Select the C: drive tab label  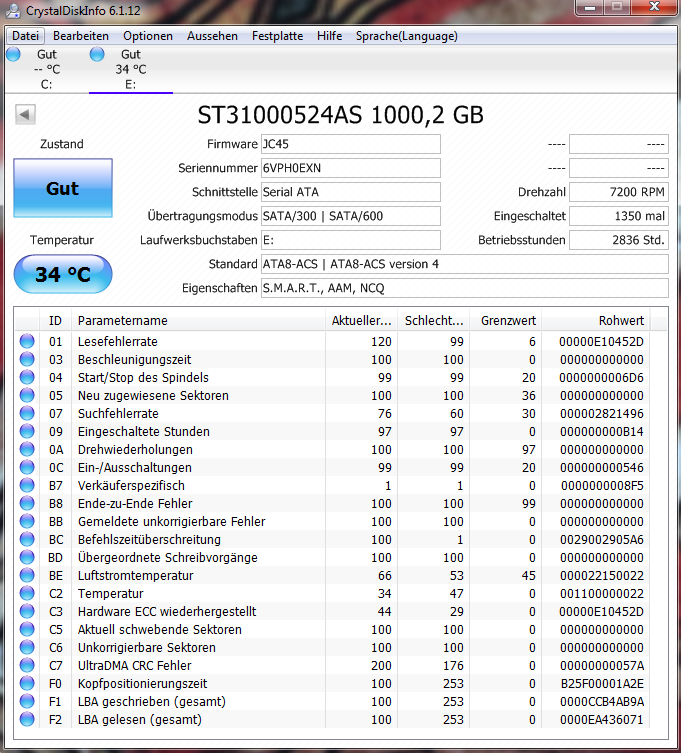pos(47,85)
